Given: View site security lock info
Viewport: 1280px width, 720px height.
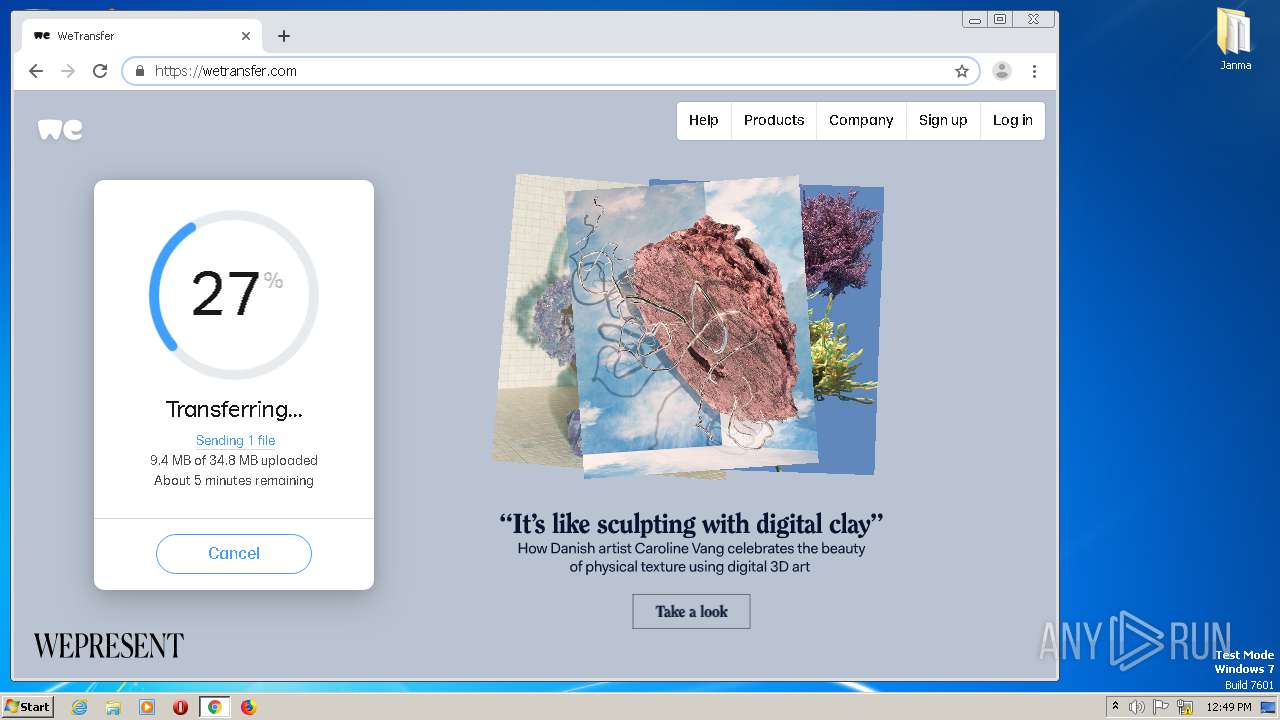Looking at the screenshot, I should (x=140, y=71).
